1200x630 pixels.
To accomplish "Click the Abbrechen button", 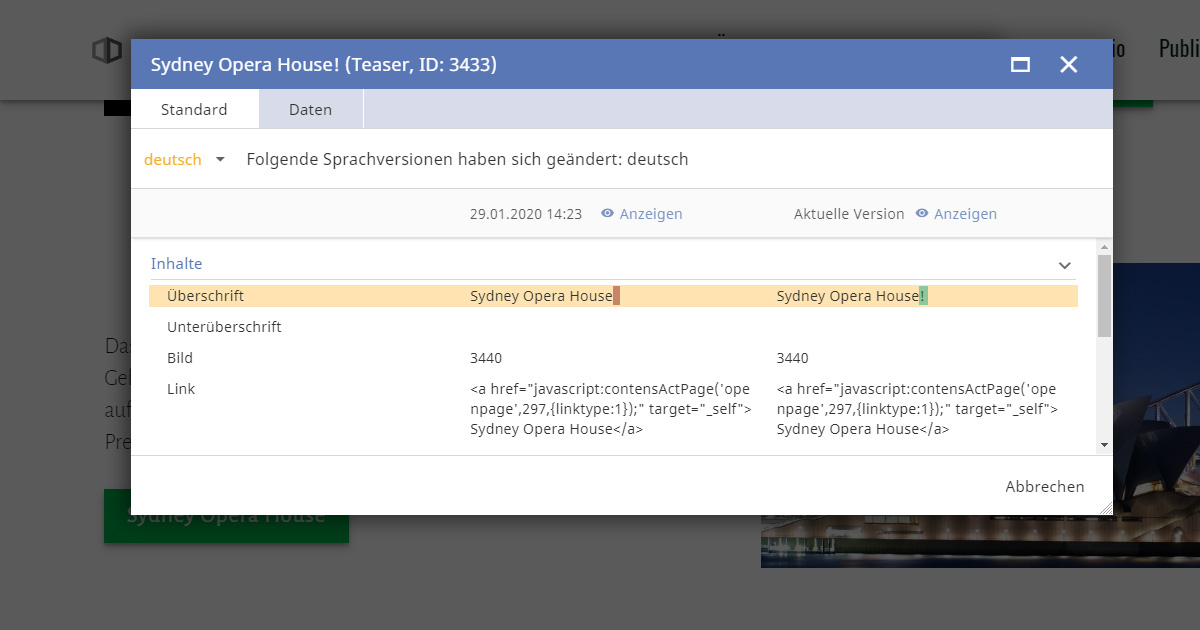I will (1045, 487).
